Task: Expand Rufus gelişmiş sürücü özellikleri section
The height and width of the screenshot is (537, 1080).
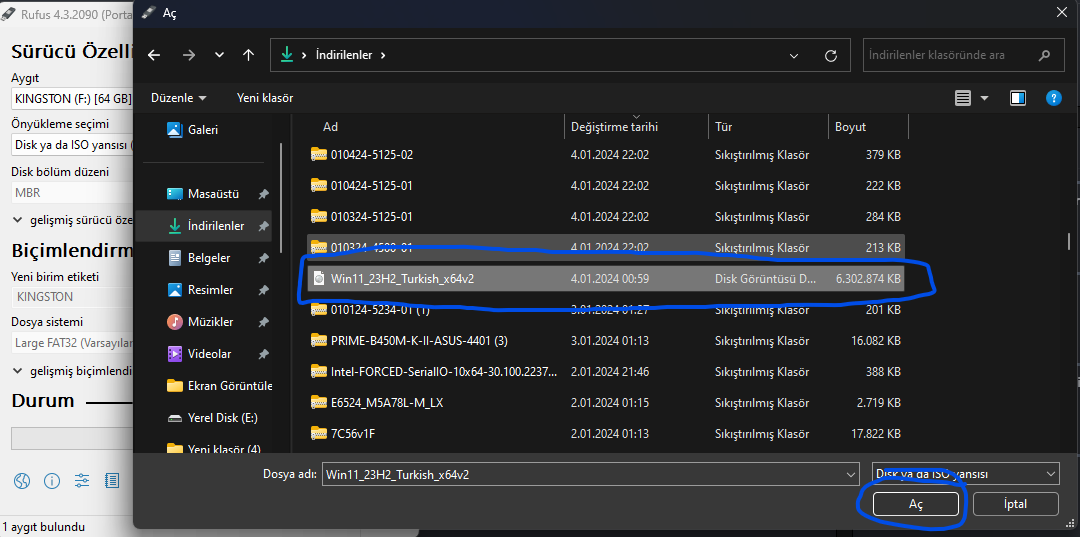Action: click(x=72, y=220)
